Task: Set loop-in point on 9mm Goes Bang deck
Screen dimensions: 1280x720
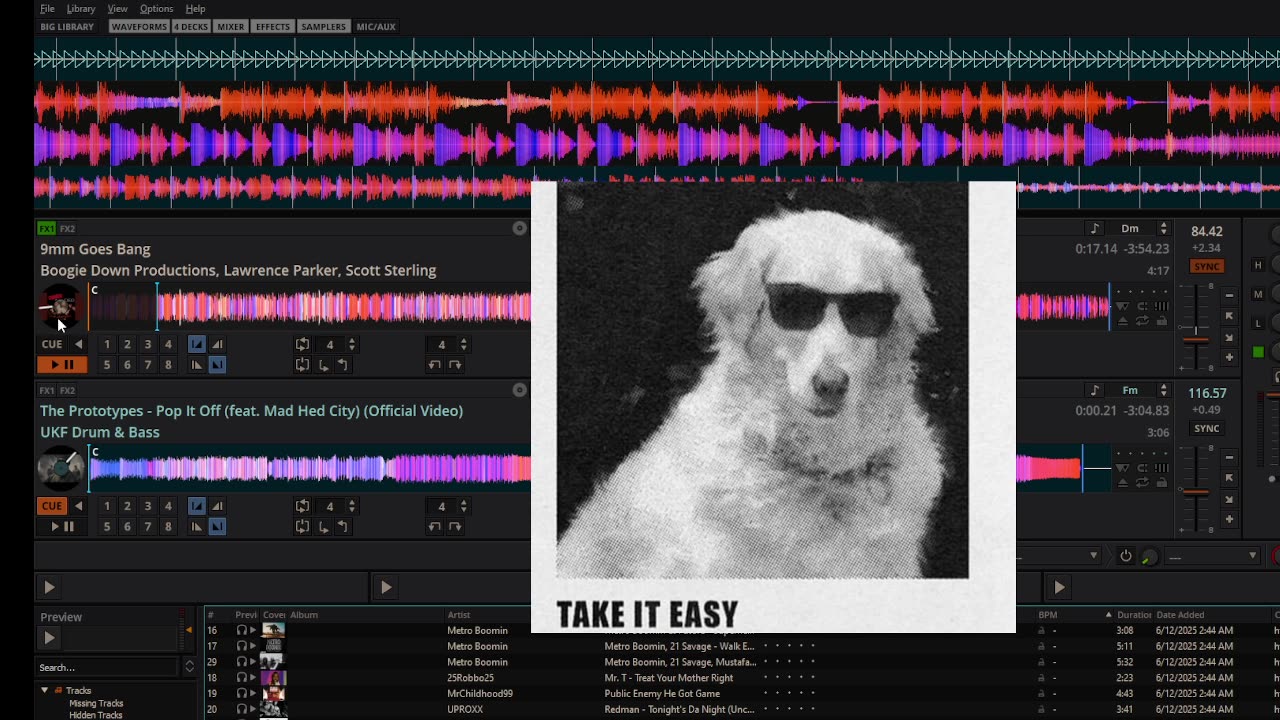Action: (x=323, y=365)
